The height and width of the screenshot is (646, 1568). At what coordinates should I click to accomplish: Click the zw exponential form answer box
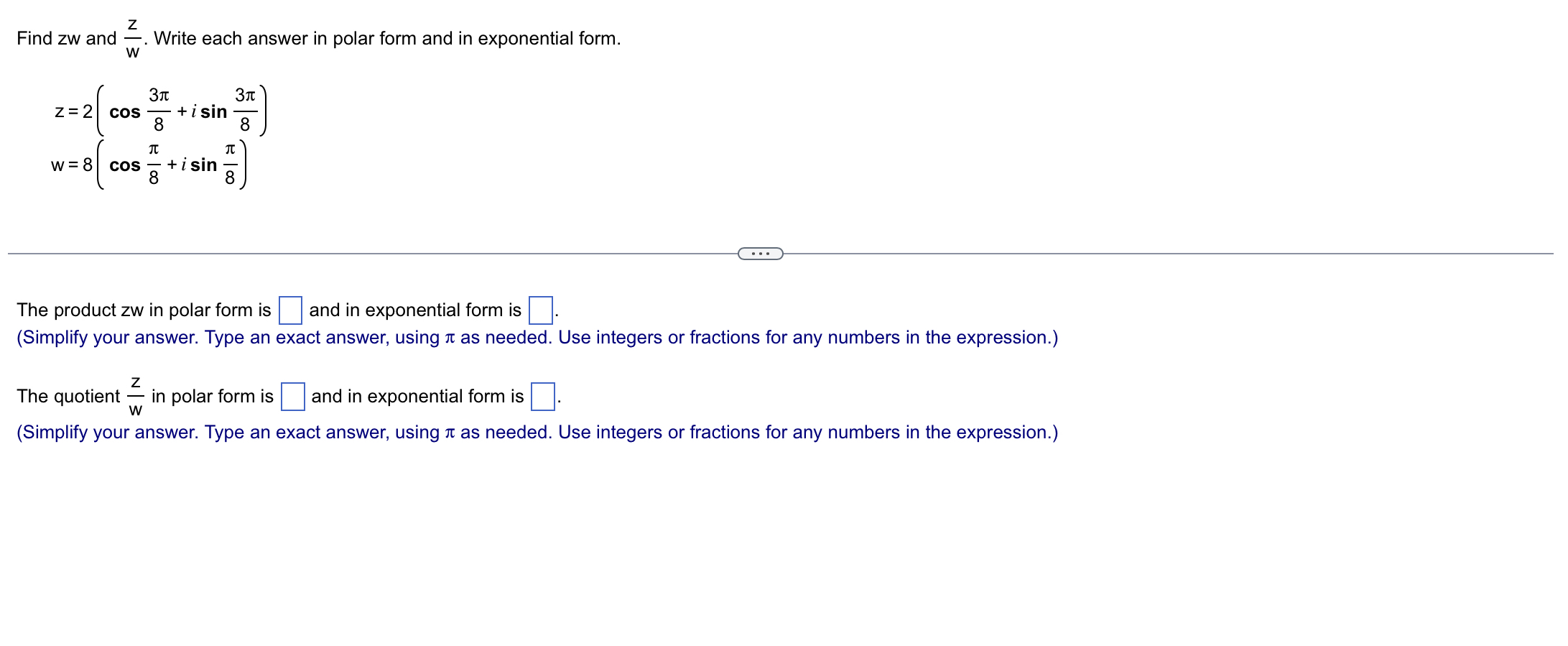click(x=539, y=310)
